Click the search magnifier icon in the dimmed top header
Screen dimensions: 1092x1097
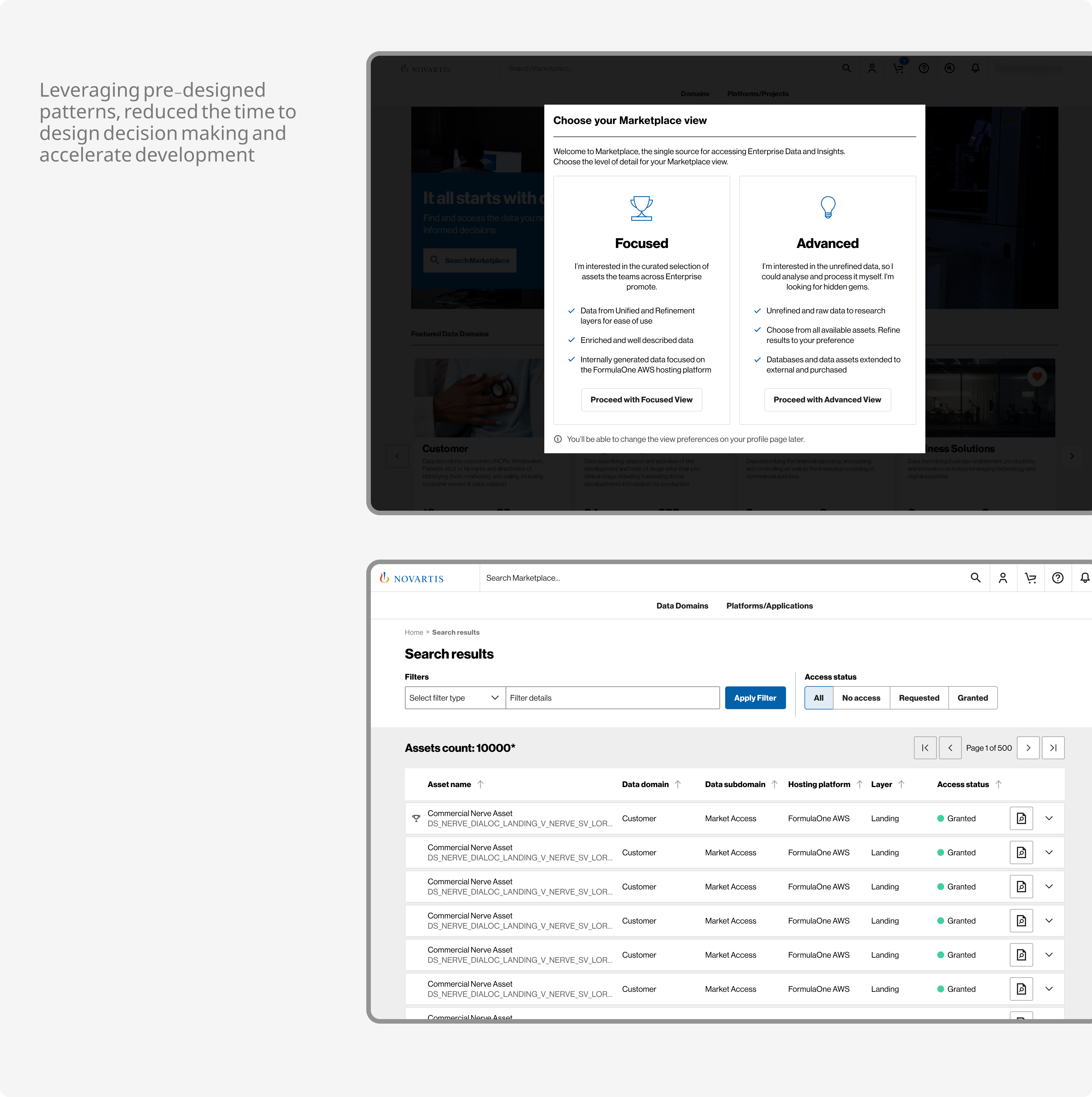[x=846, y=68]
